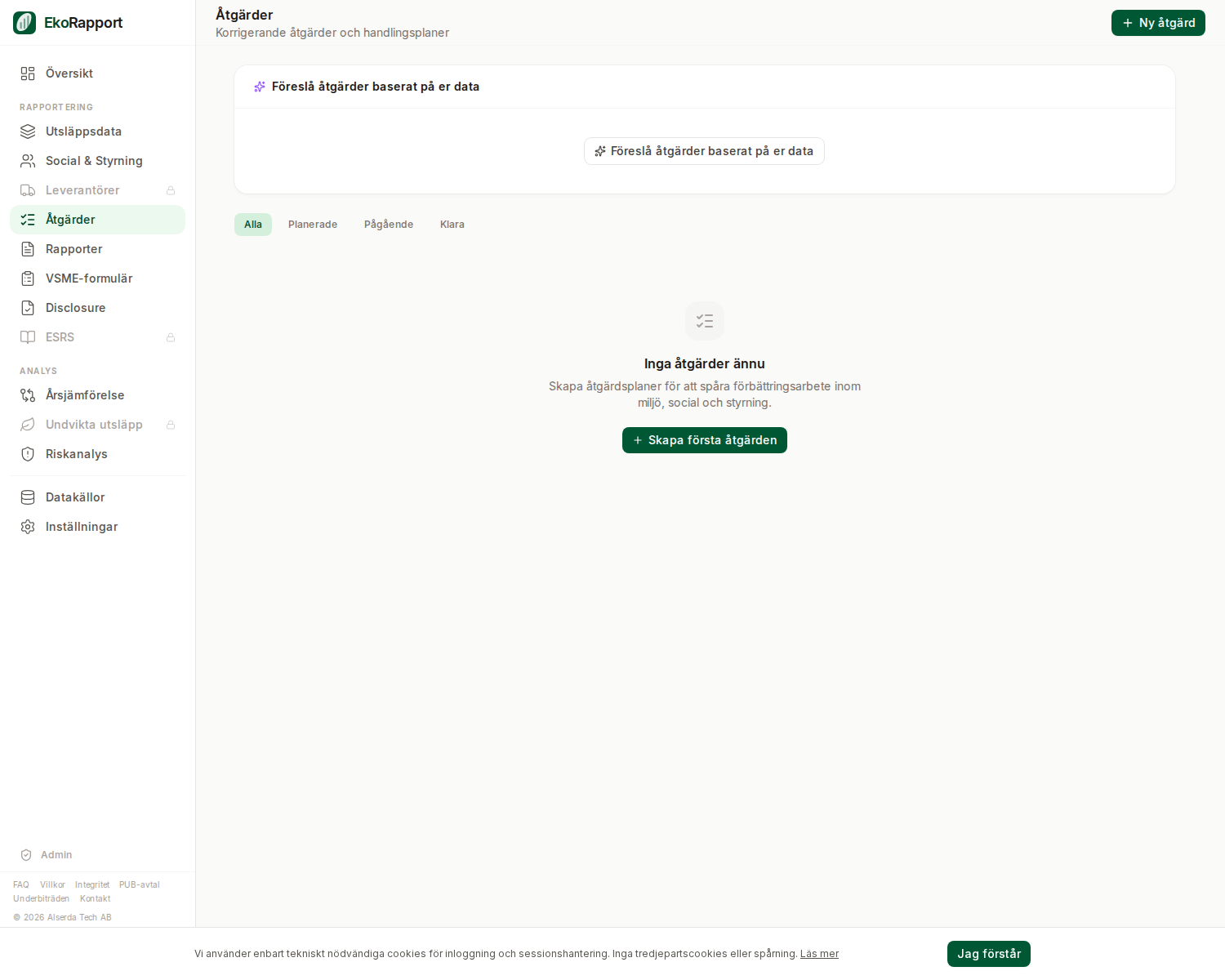Open the Underbiträden footer link
1225x980 pixels.
click(x=41, y=899)
